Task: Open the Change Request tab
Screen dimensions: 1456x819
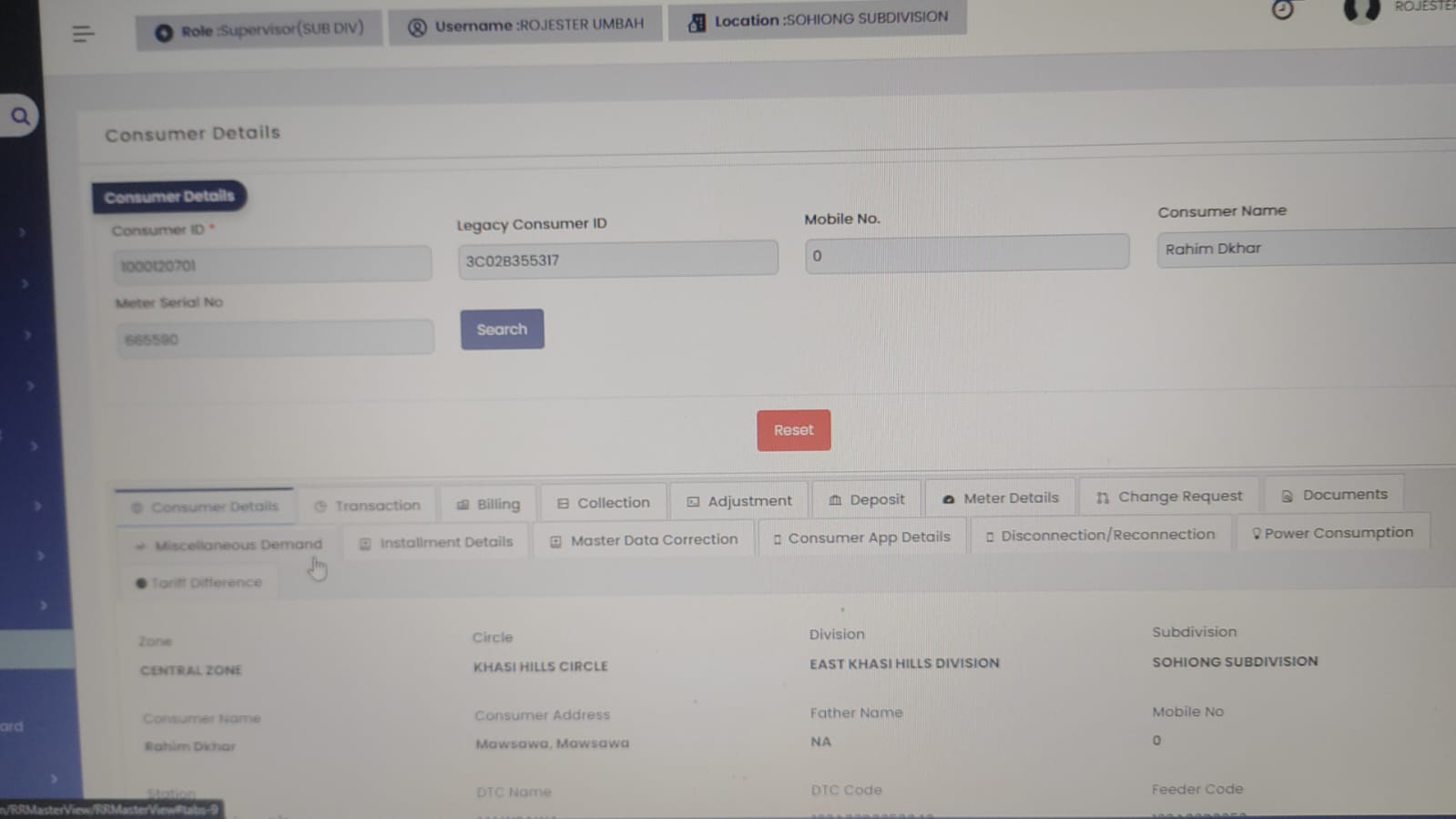Action: 1169,497
